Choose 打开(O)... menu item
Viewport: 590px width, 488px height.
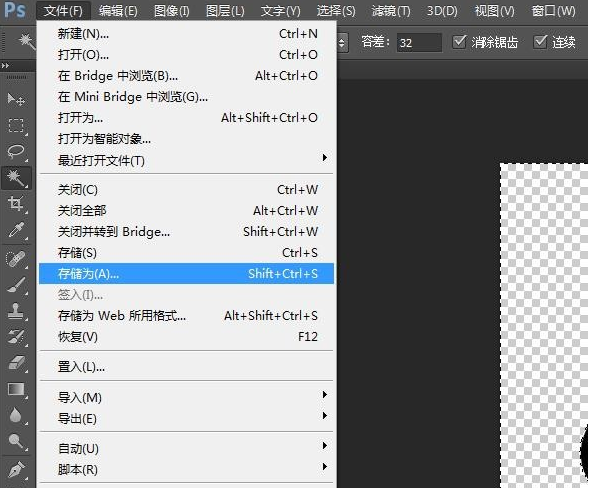187,55
